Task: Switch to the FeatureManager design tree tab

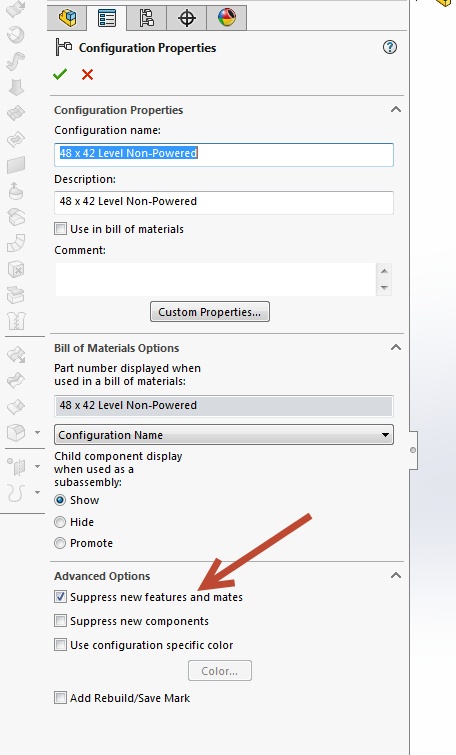Action: click(x=67, y=18)
